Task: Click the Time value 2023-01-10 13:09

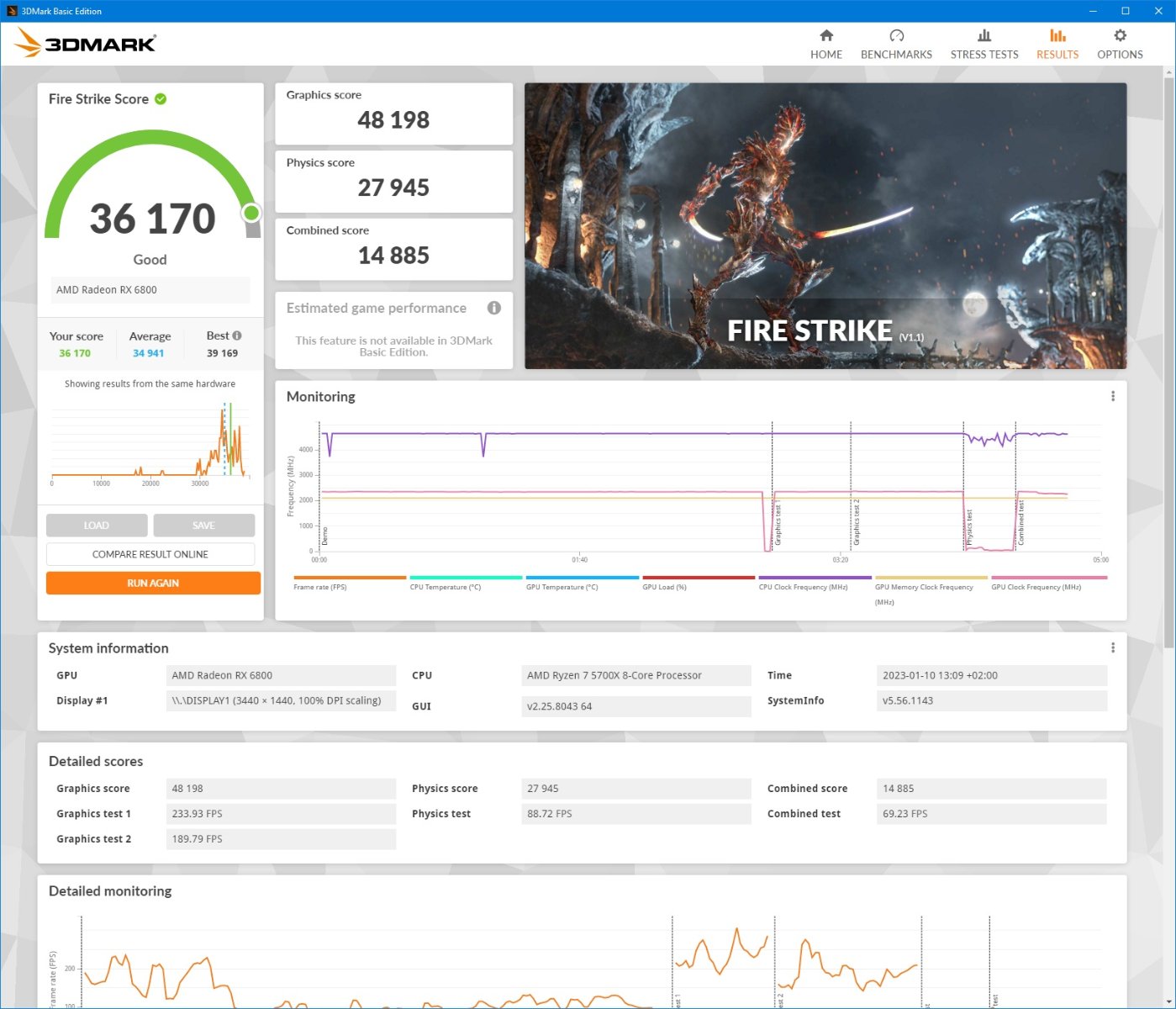Action: pyautogui.click(x=992, y=675)
